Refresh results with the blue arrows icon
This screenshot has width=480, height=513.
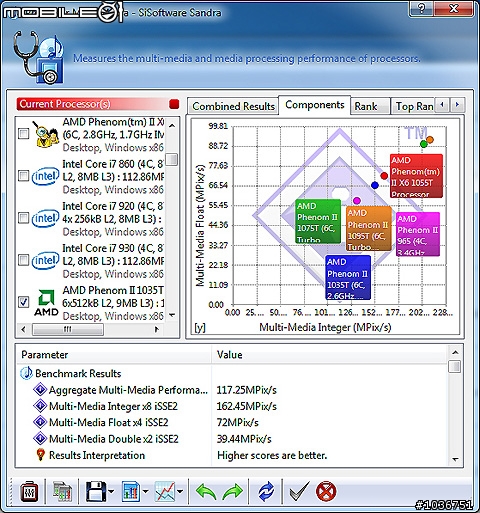point(266,492)
